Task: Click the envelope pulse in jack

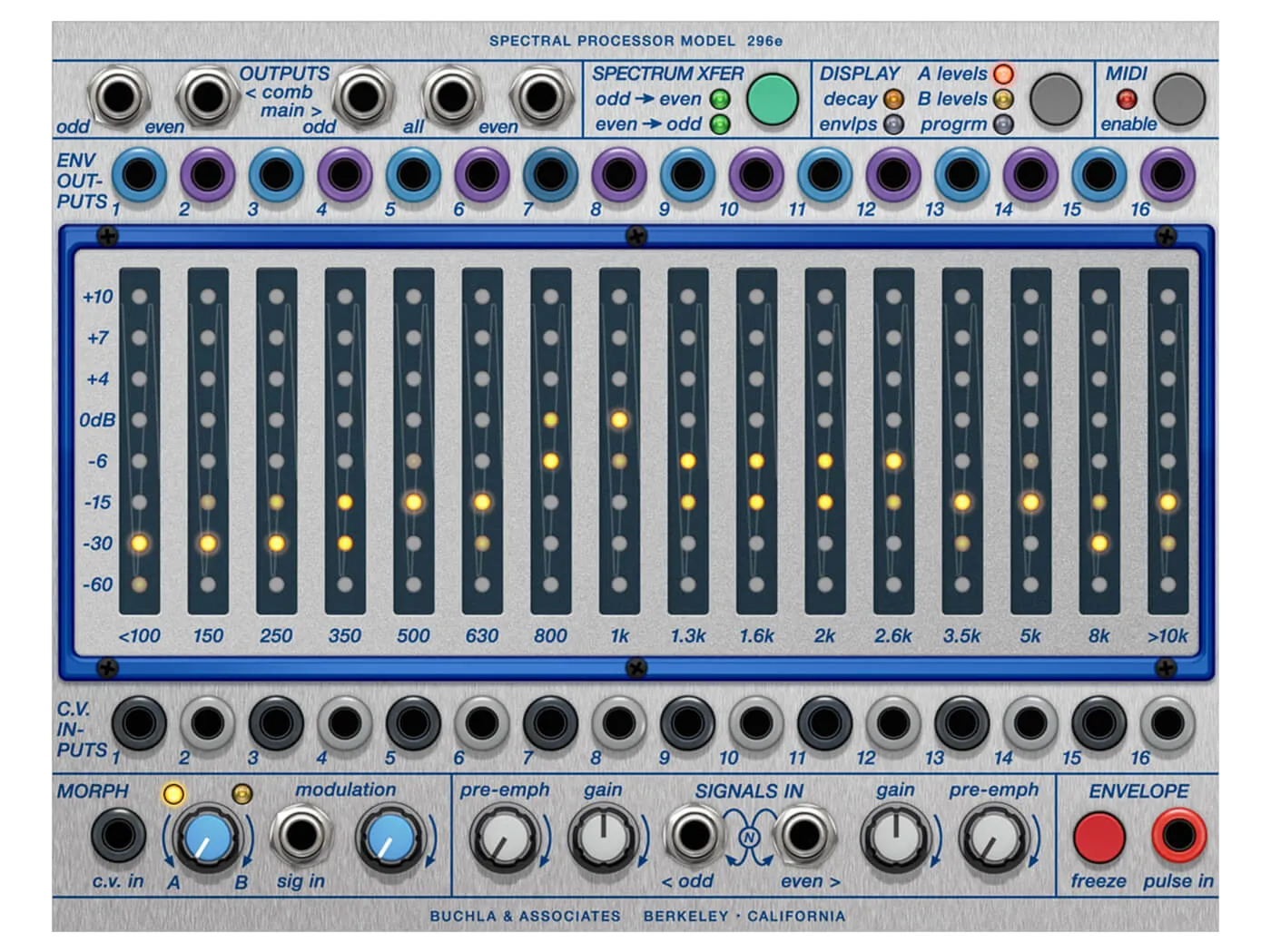Action: (x=1178, y=837)
